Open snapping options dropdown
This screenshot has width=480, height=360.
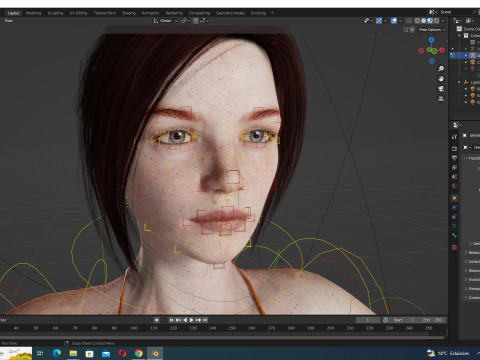[204, 21]
